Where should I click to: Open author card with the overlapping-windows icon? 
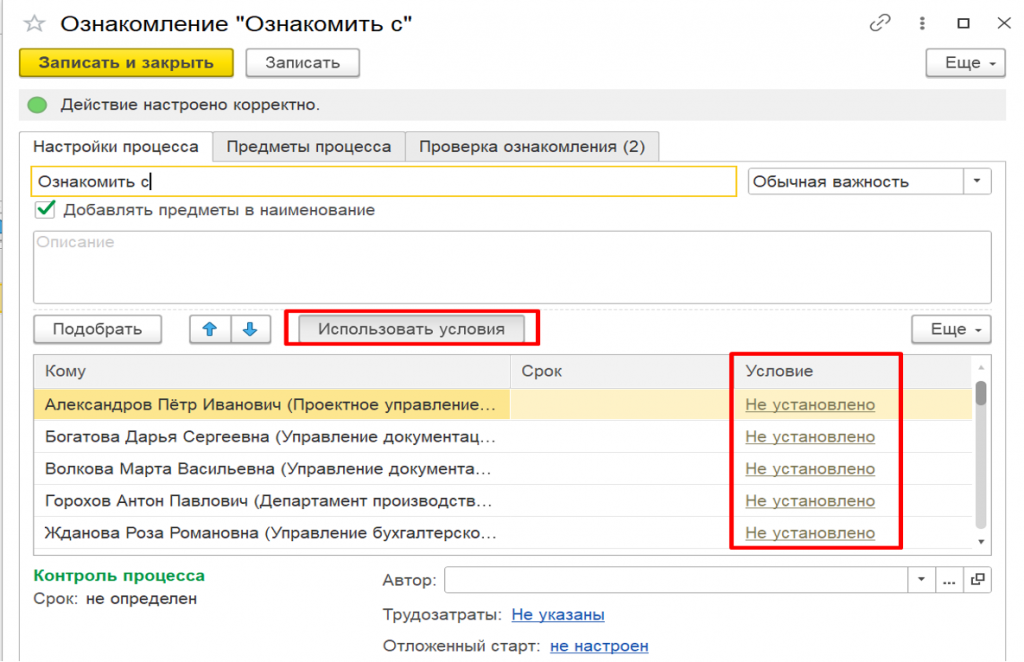[x=978, y=579]
